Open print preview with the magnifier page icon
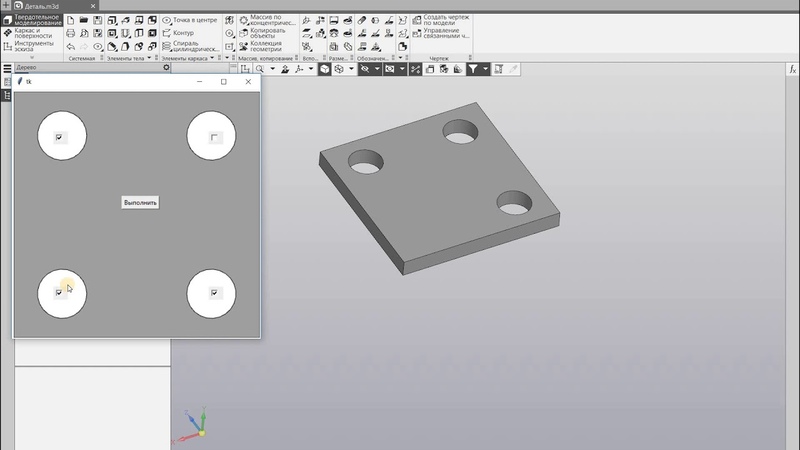Image resolution: width=800 pixels, height=450 pixels. [84, 33]
